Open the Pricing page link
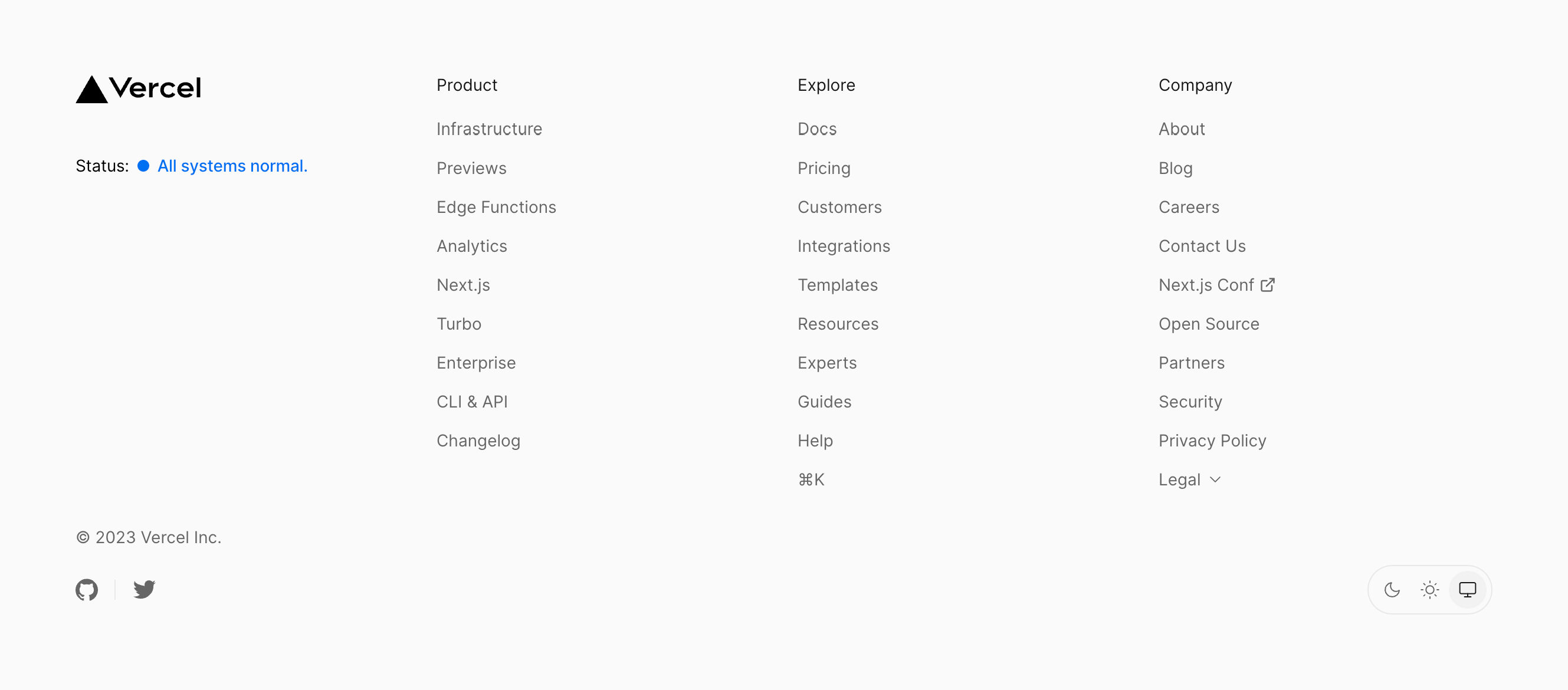 [824, 168]
